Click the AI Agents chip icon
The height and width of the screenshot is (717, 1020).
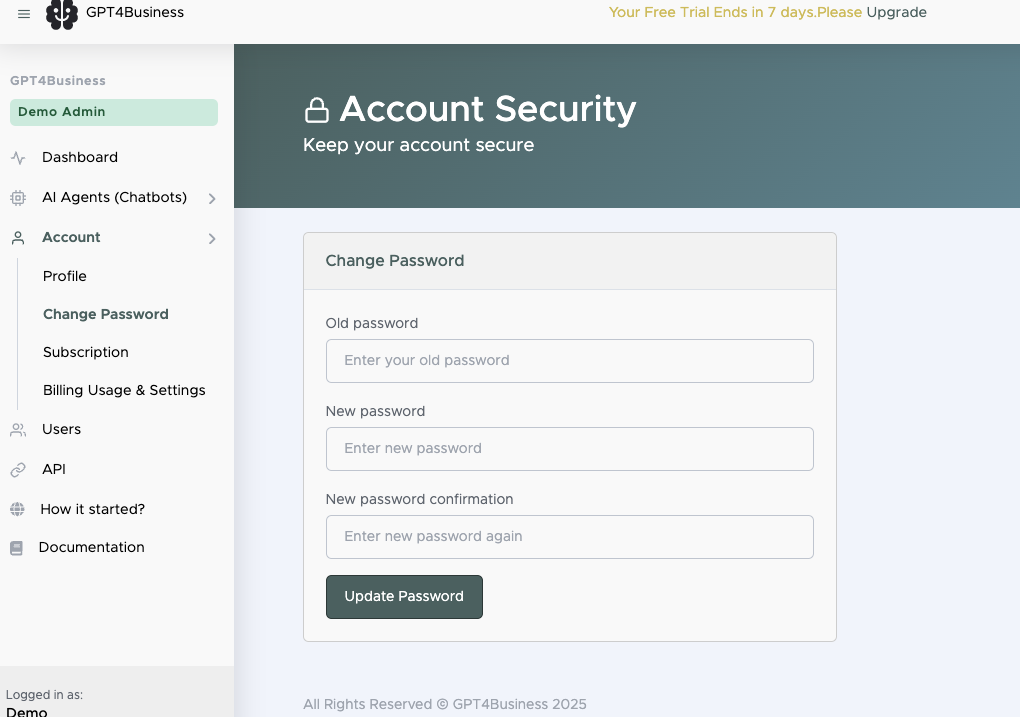tap(18, 198)
